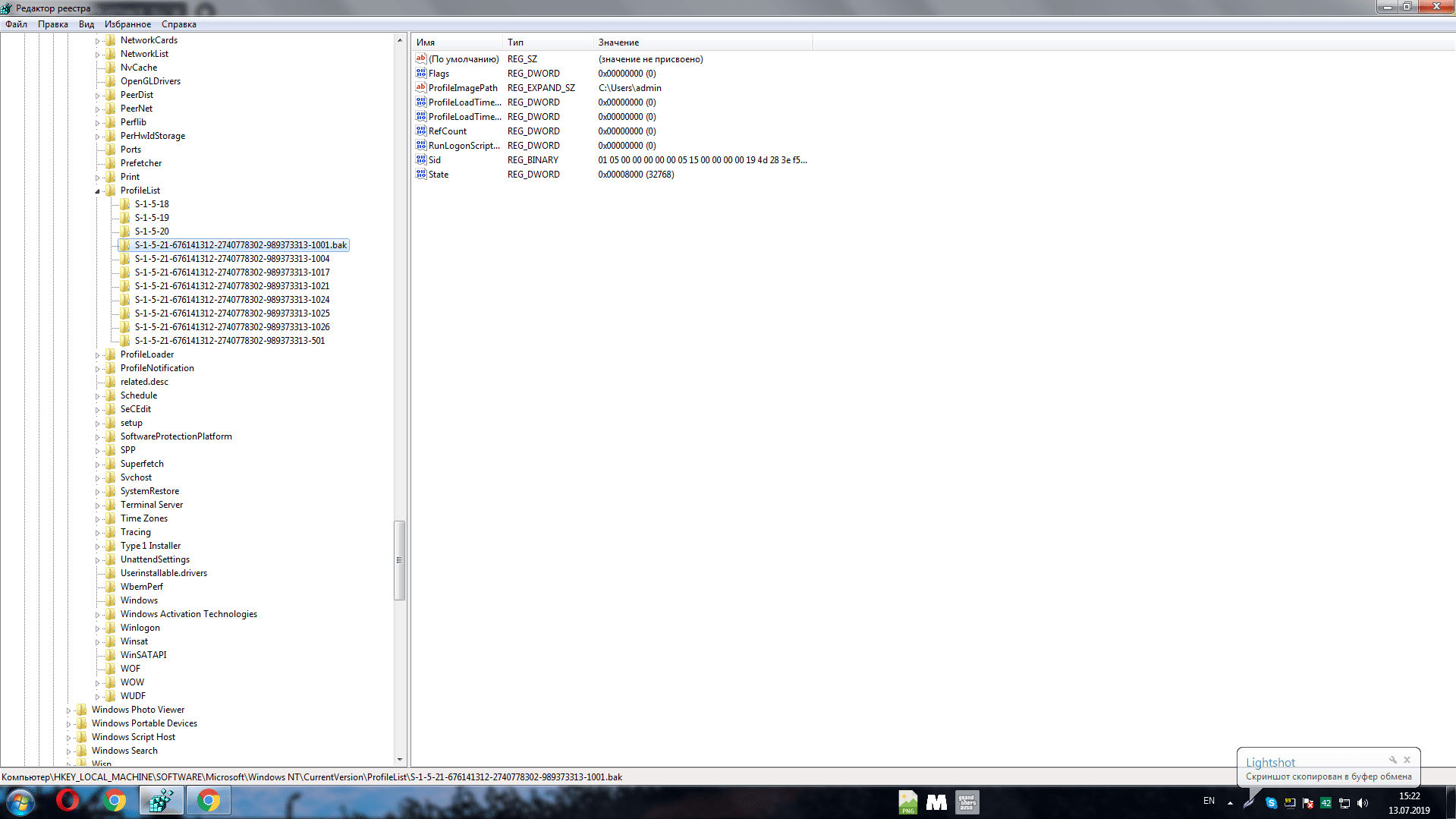Open the Избранное menu
This screenshot has height=819, width=1456.
point(127,24)
